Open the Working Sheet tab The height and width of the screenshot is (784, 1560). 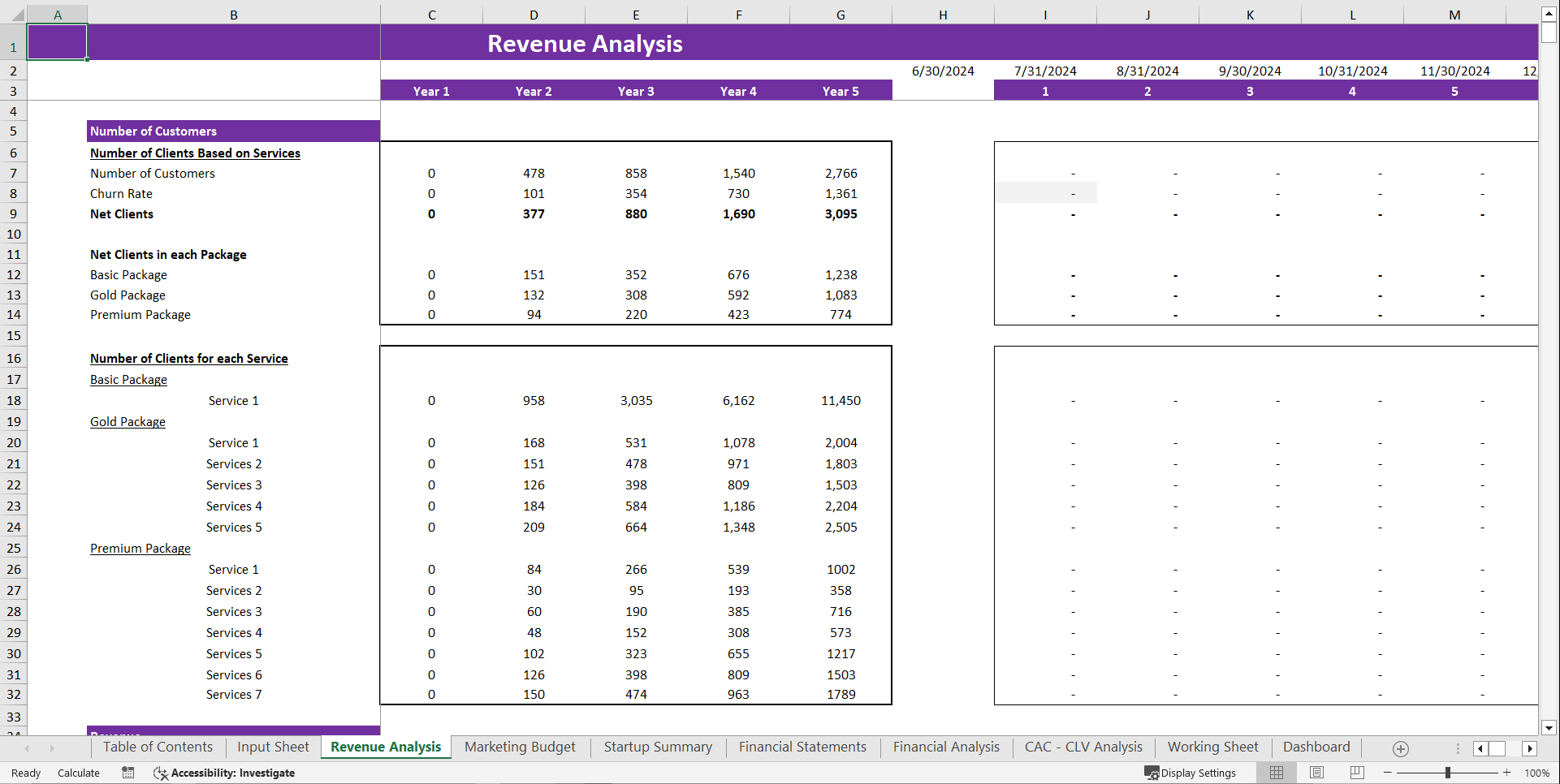tap(1212, 747)
